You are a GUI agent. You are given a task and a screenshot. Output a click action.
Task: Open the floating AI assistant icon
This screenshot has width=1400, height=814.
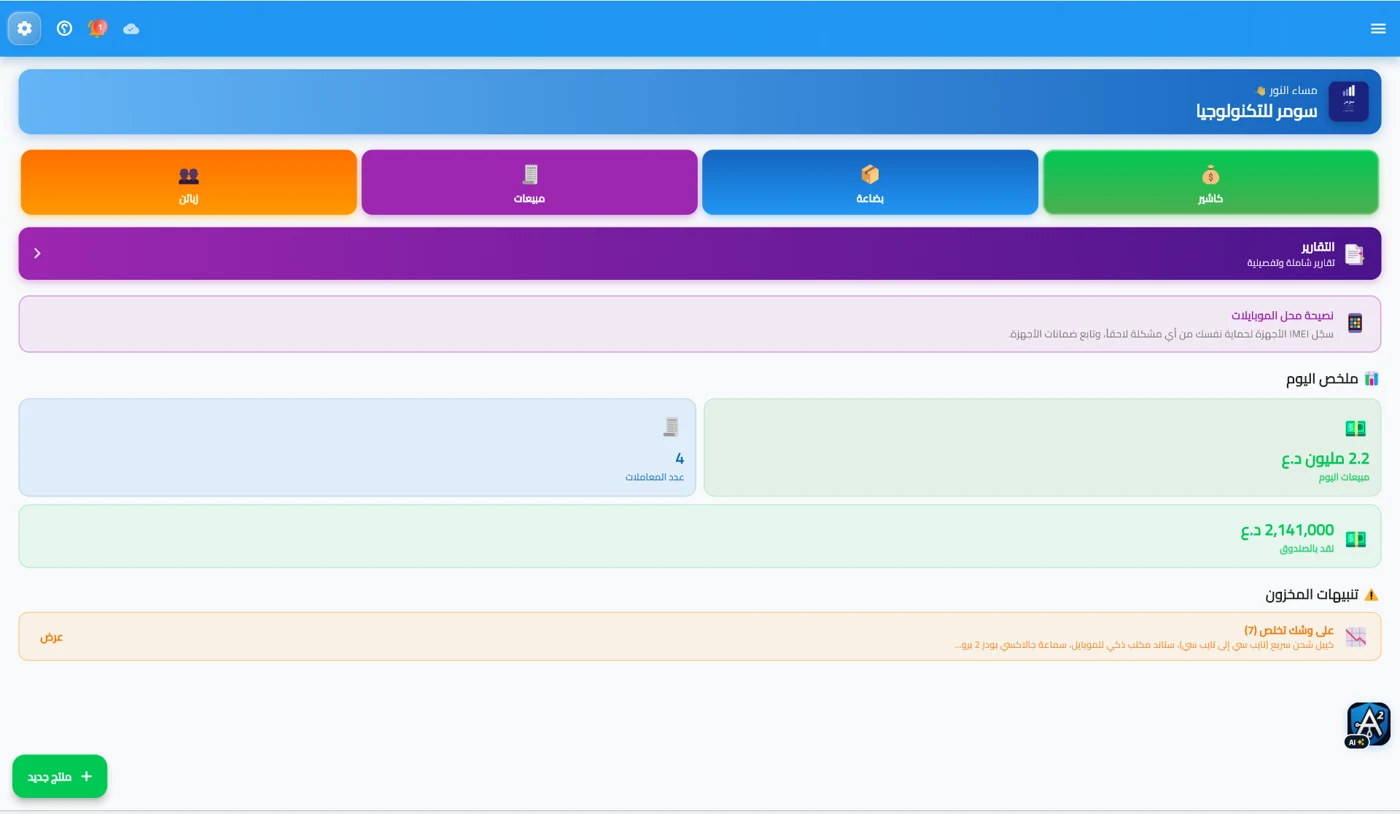pos(1367,725)
